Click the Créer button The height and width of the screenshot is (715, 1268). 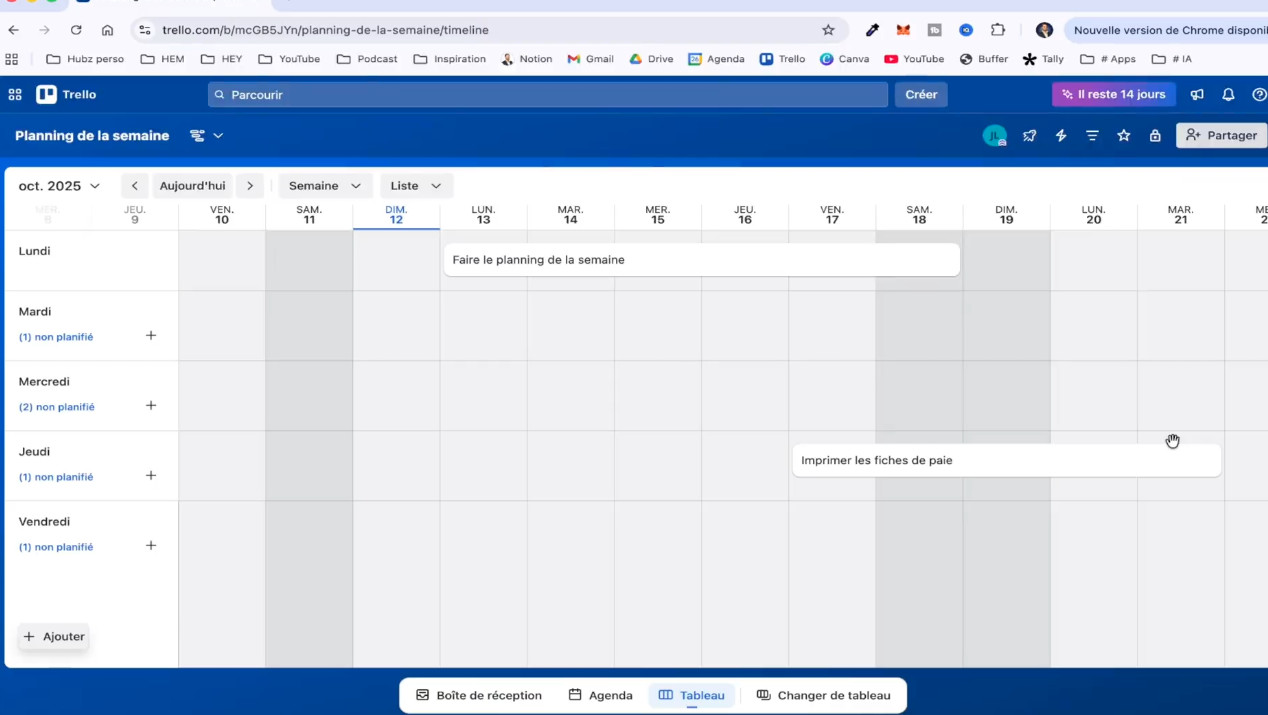pos(921,94)
